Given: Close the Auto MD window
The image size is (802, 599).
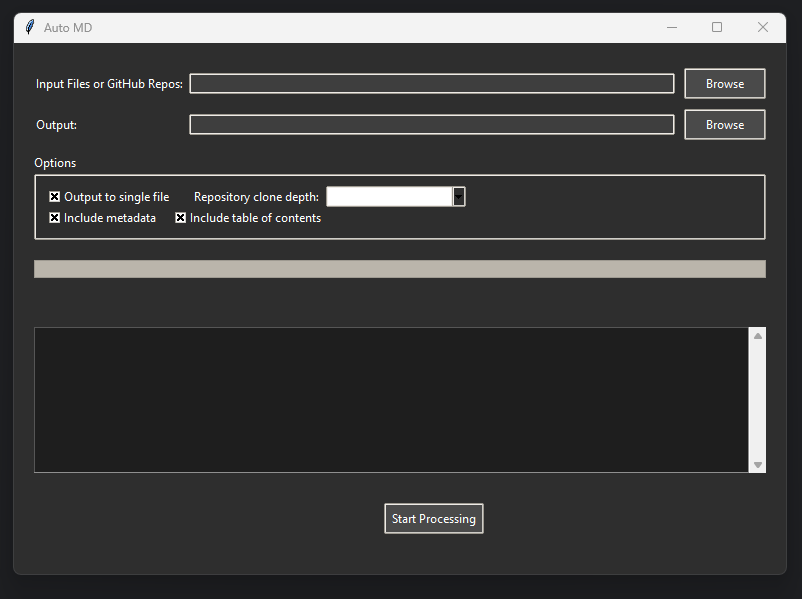Looking at the screenshot, I should (763, 28).
